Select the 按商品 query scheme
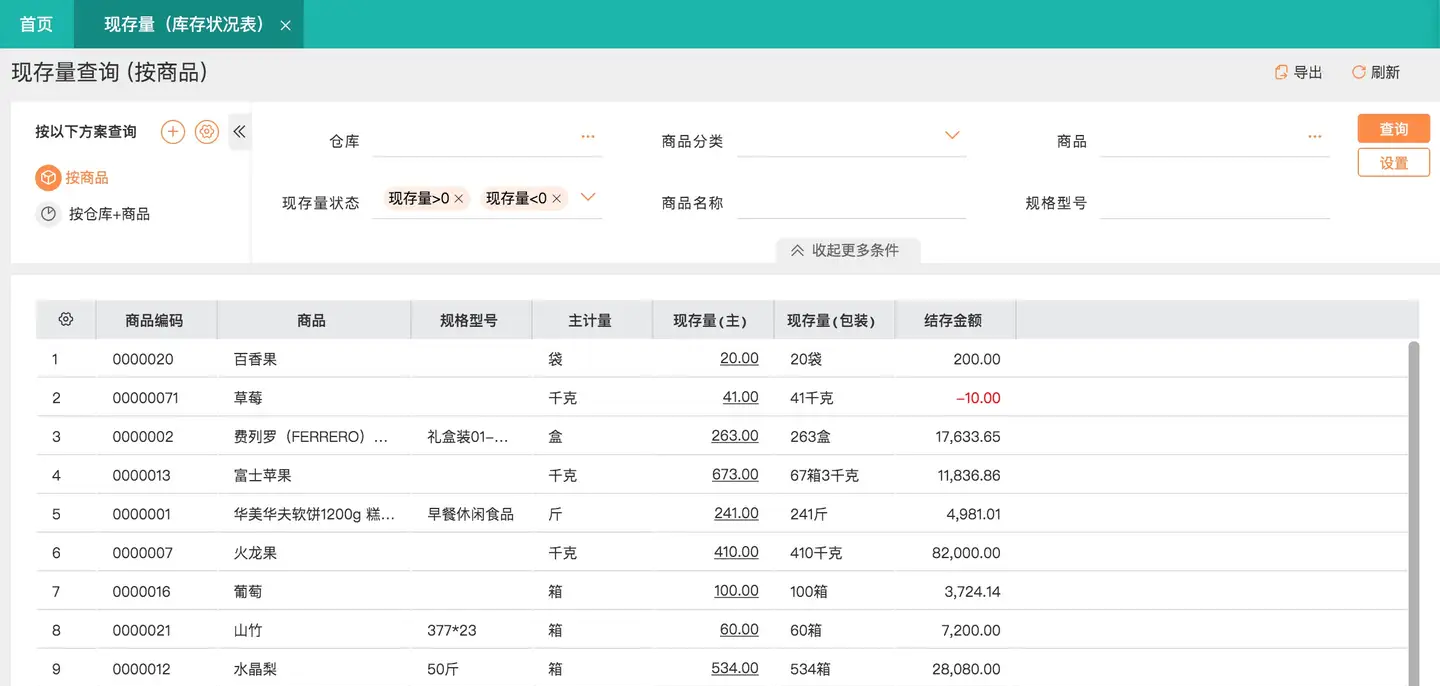 [86, 178]
